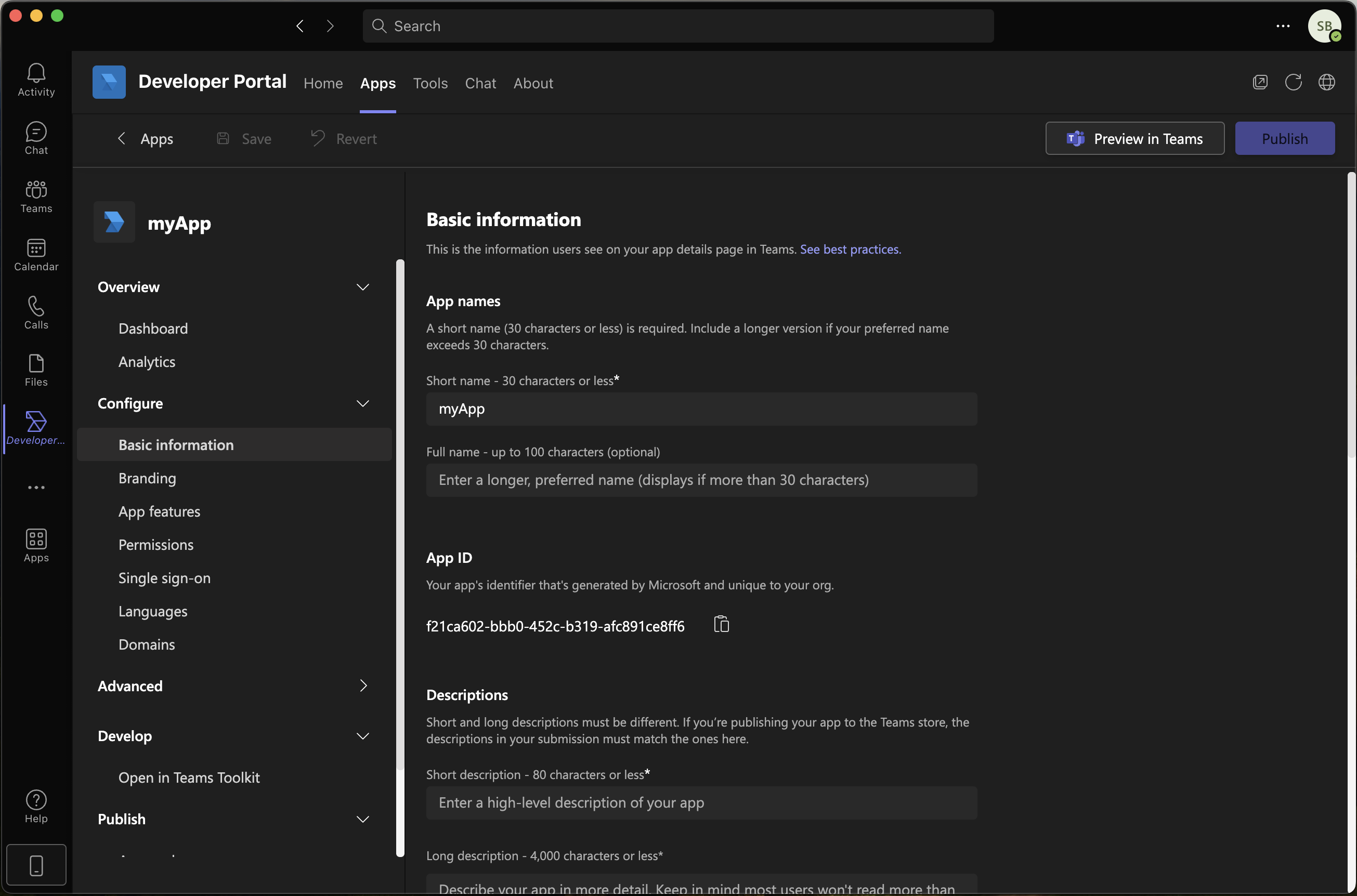Click the Save button
Viewport: 1357px width, 896px height.
point(244,139)
